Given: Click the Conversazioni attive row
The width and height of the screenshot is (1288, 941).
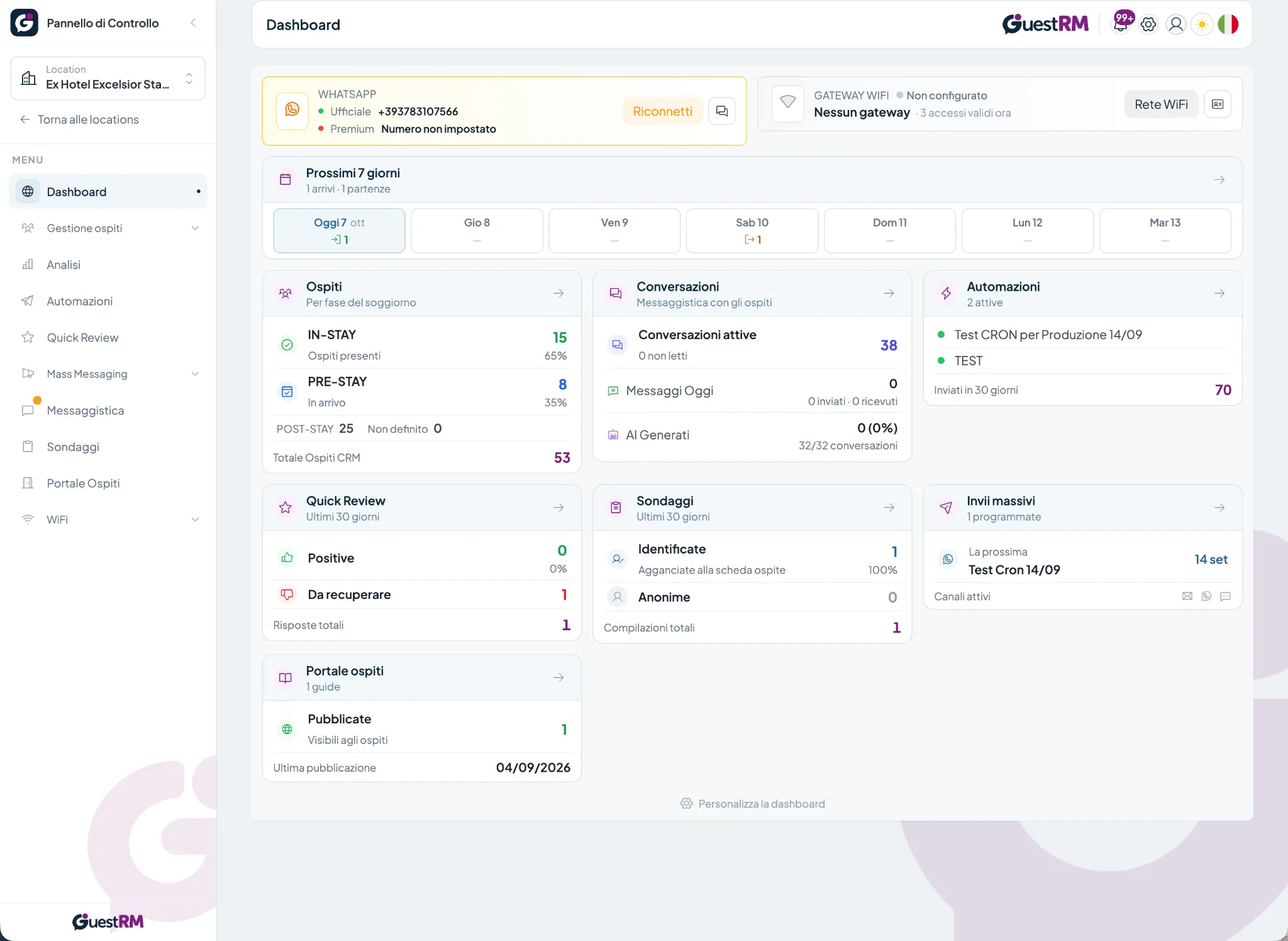Looking at the screenshot, I should click(x=752, y=345).
